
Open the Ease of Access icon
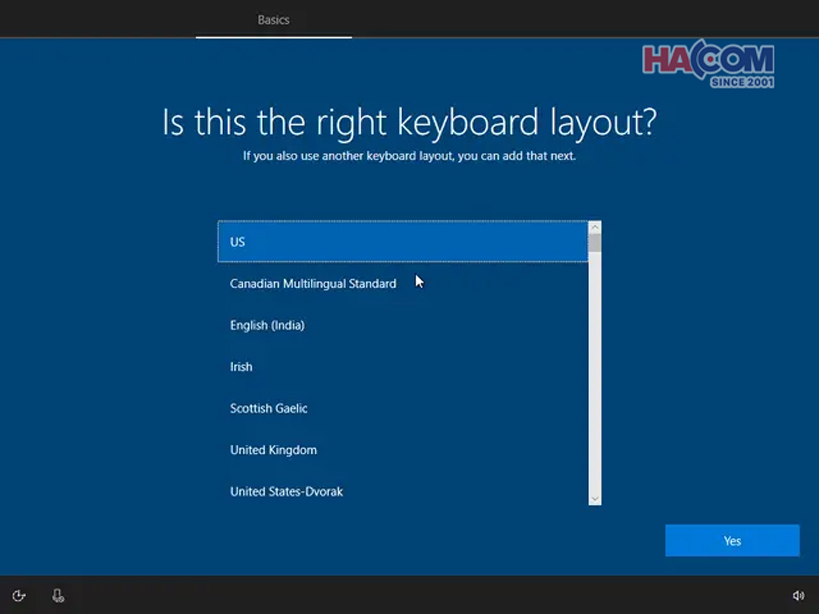[18, 596]
